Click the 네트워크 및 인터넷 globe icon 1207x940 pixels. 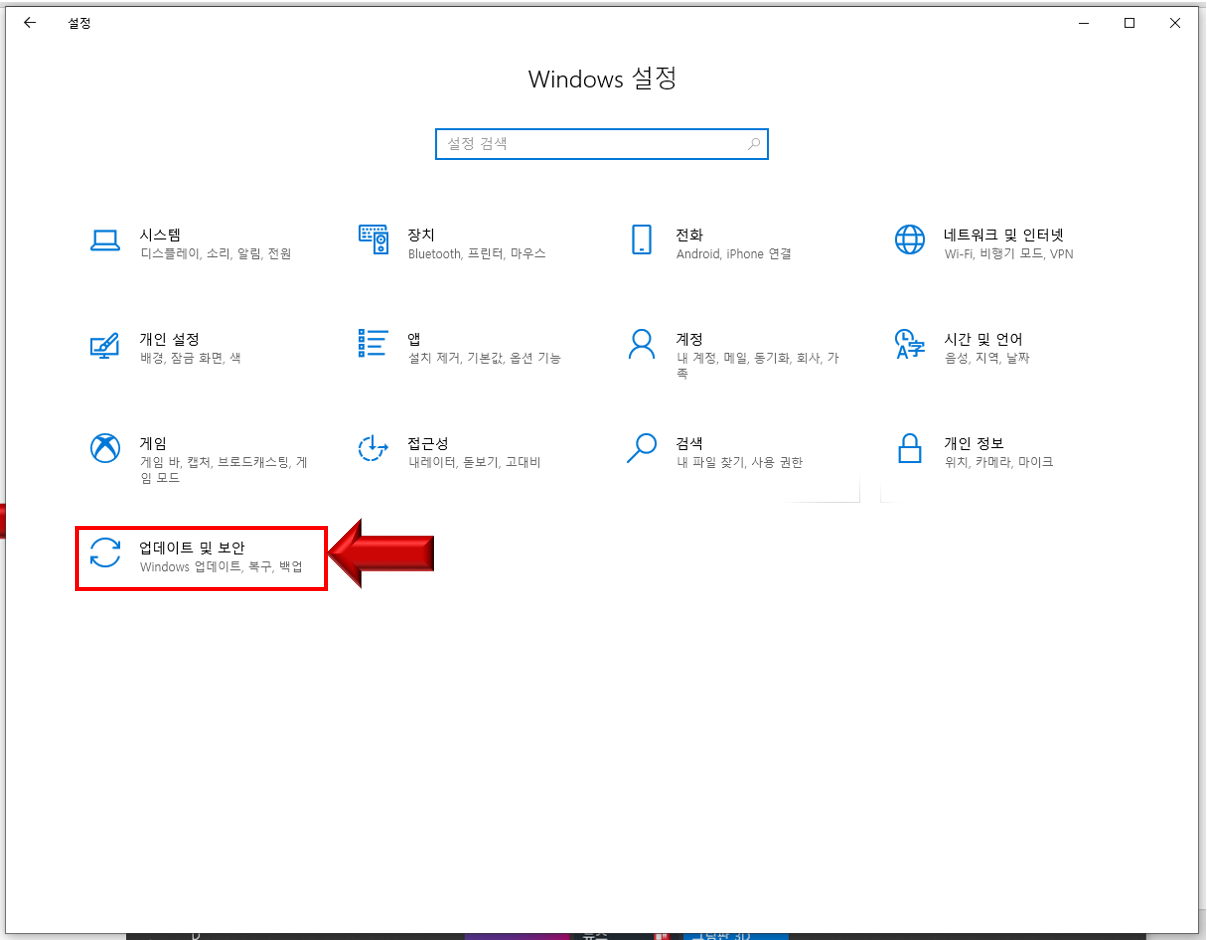point(909,240)
